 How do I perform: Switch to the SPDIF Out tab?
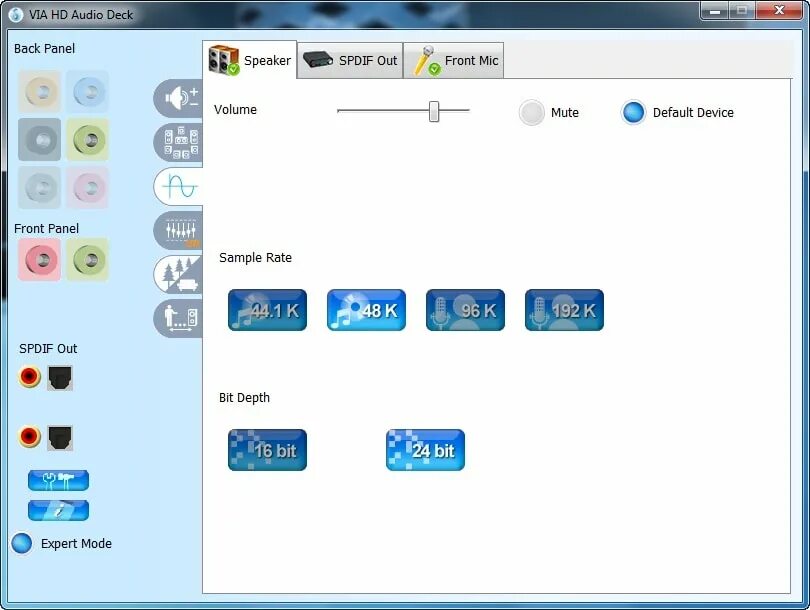click(x=349, y=60)
